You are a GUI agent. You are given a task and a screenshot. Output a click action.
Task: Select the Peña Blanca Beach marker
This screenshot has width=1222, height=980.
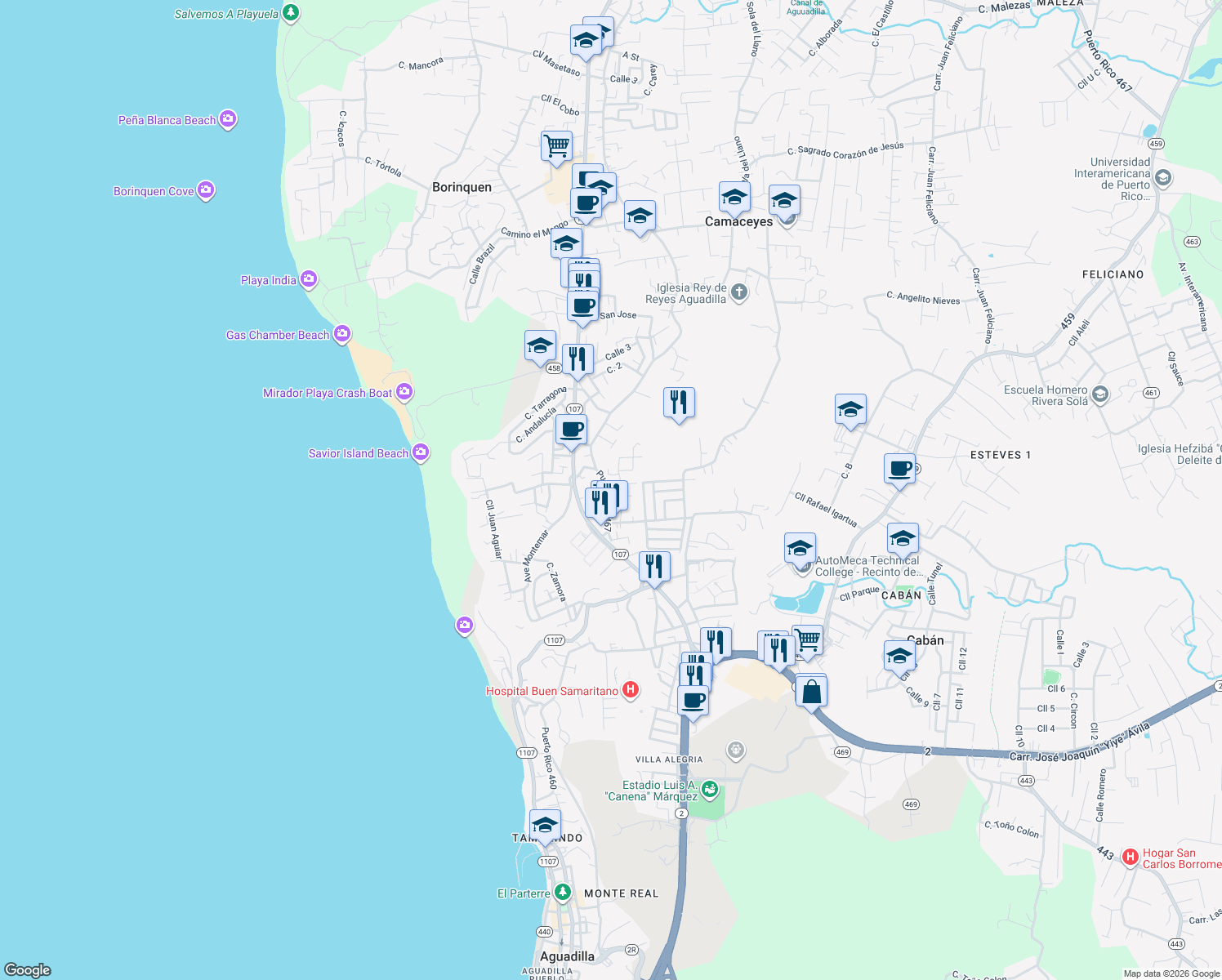(226, 119)
